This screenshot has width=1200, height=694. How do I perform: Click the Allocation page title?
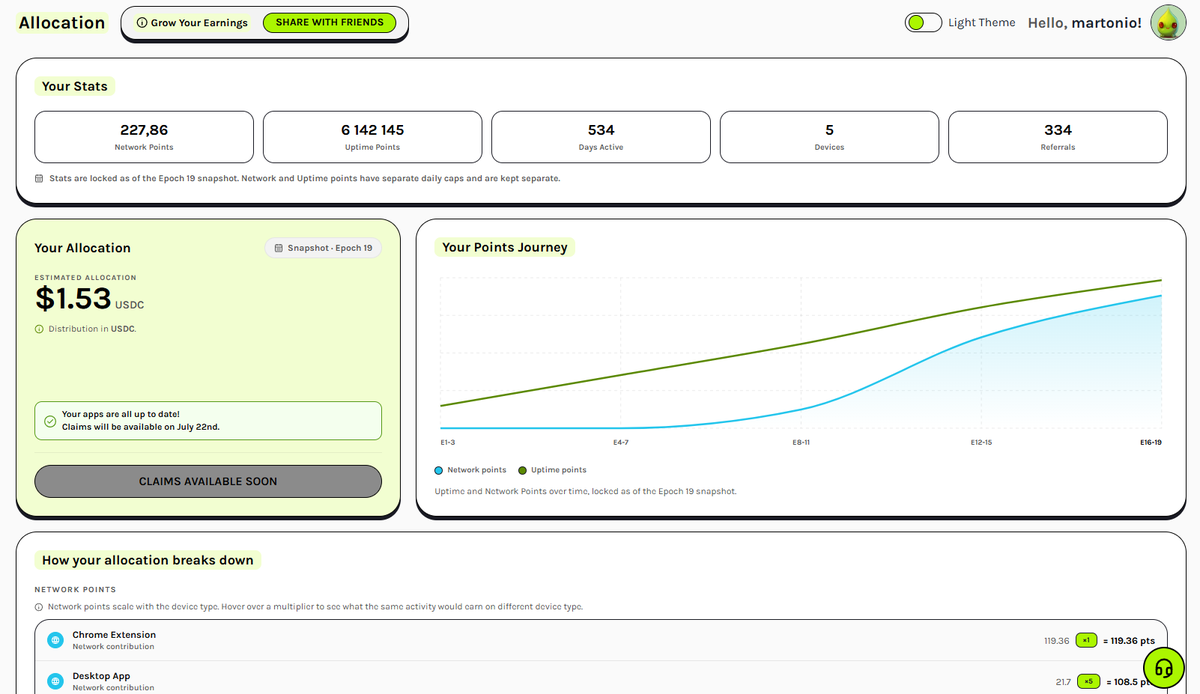[x=62, y=22]
